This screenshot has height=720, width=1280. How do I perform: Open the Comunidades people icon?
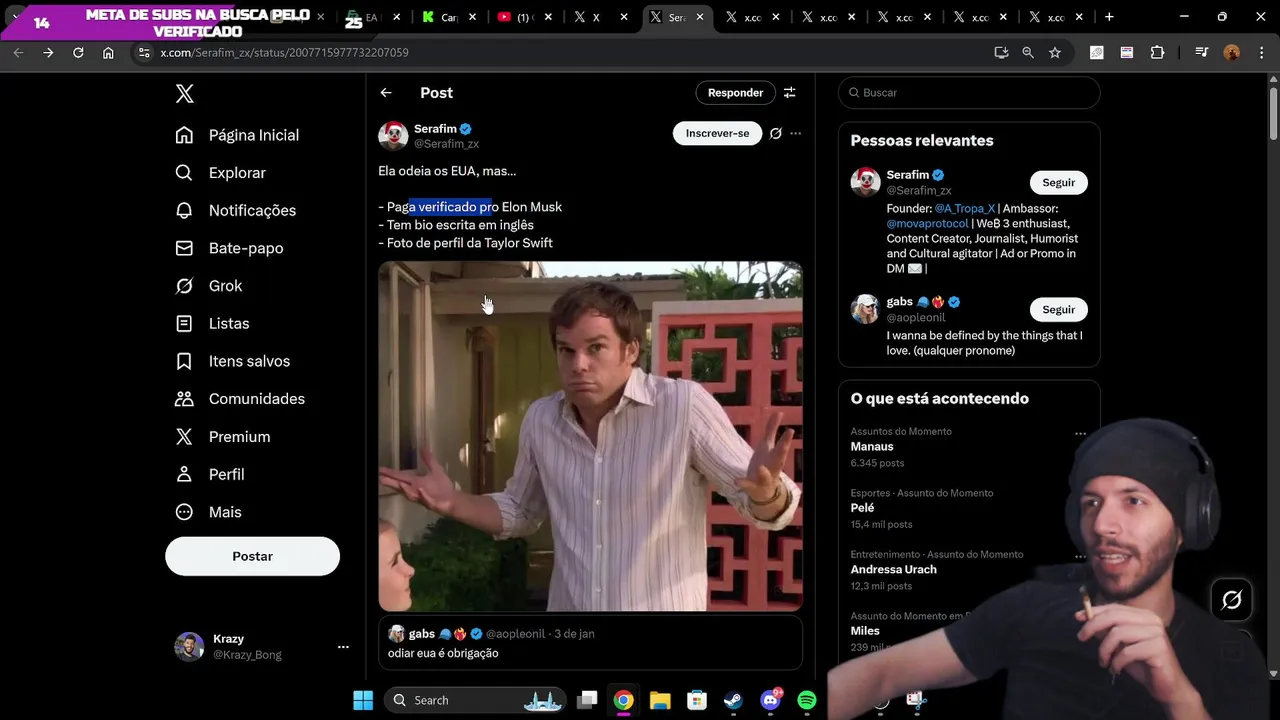tap(184, 399)
